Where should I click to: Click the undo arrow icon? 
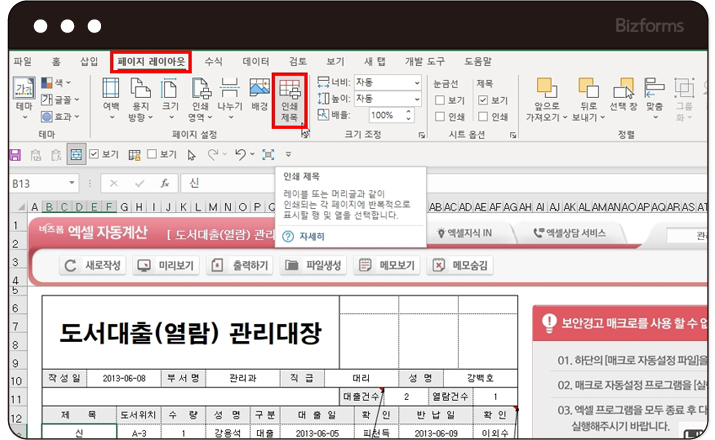tap(240, 155)
